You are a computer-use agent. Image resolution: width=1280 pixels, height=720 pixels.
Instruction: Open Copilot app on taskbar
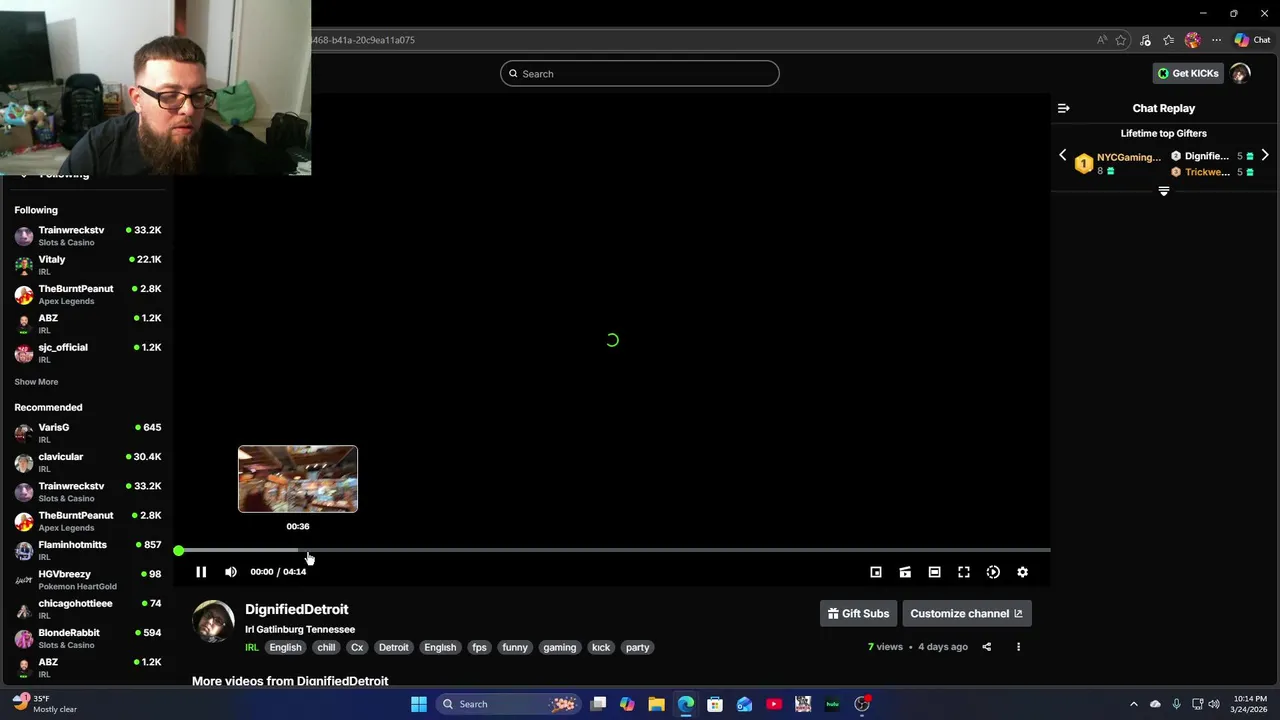(627, 704)
